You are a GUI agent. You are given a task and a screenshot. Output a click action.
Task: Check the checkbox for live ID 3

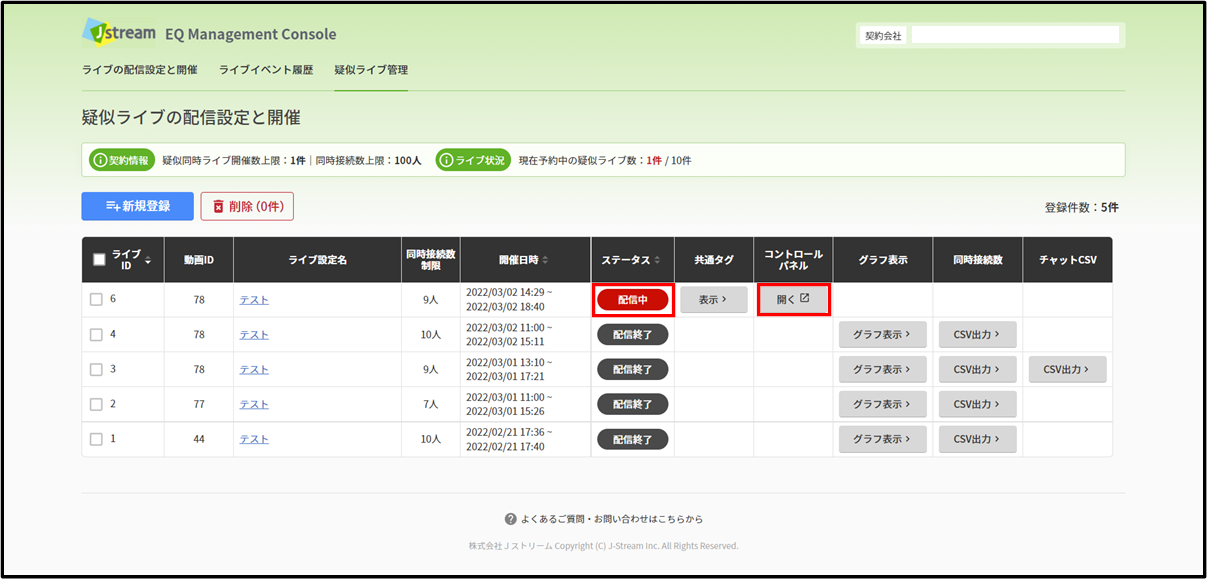[x=96, y=369]
